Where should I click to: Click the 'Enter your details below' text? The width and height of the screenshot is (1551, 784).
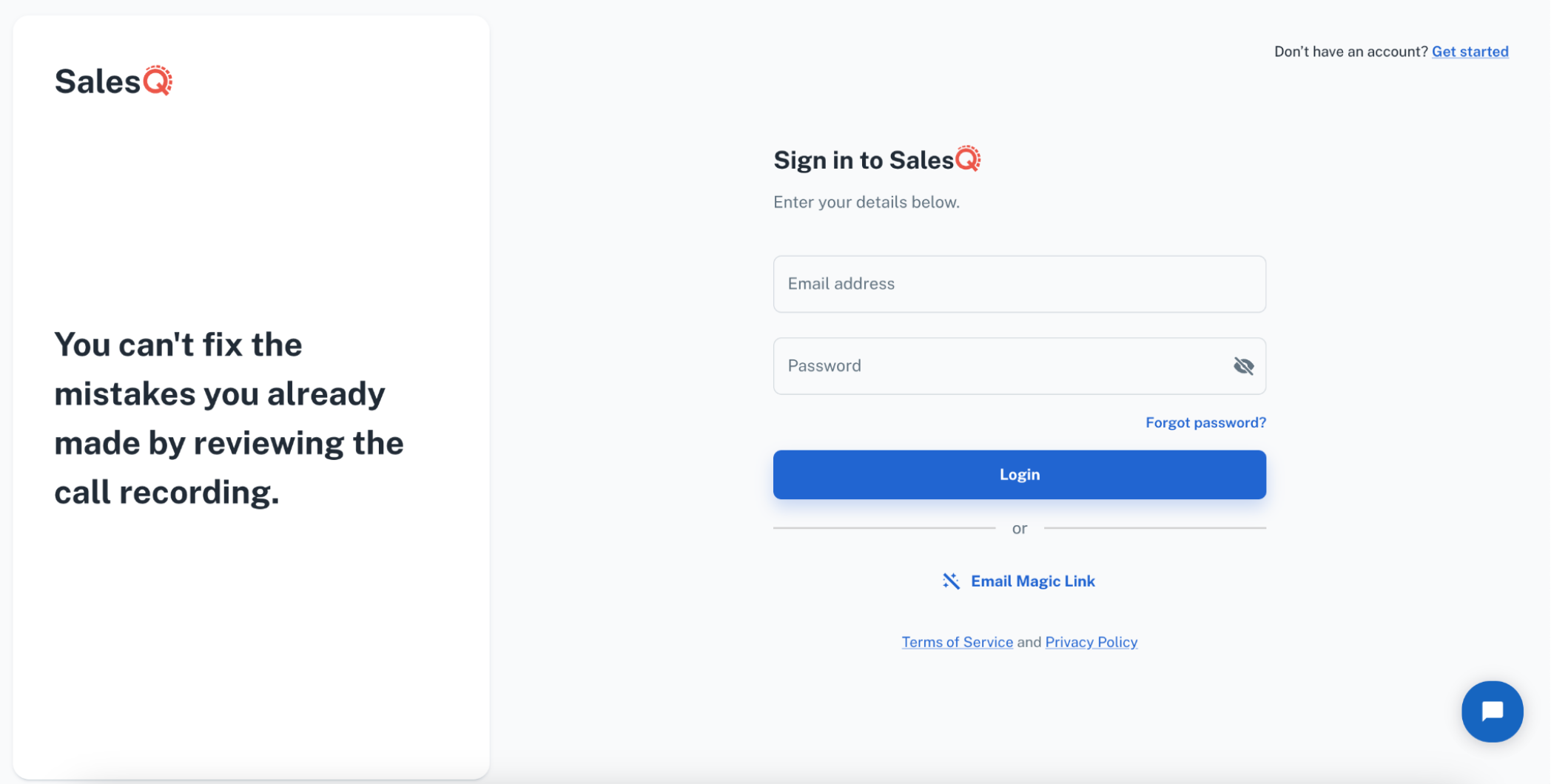tap(866, 202)
